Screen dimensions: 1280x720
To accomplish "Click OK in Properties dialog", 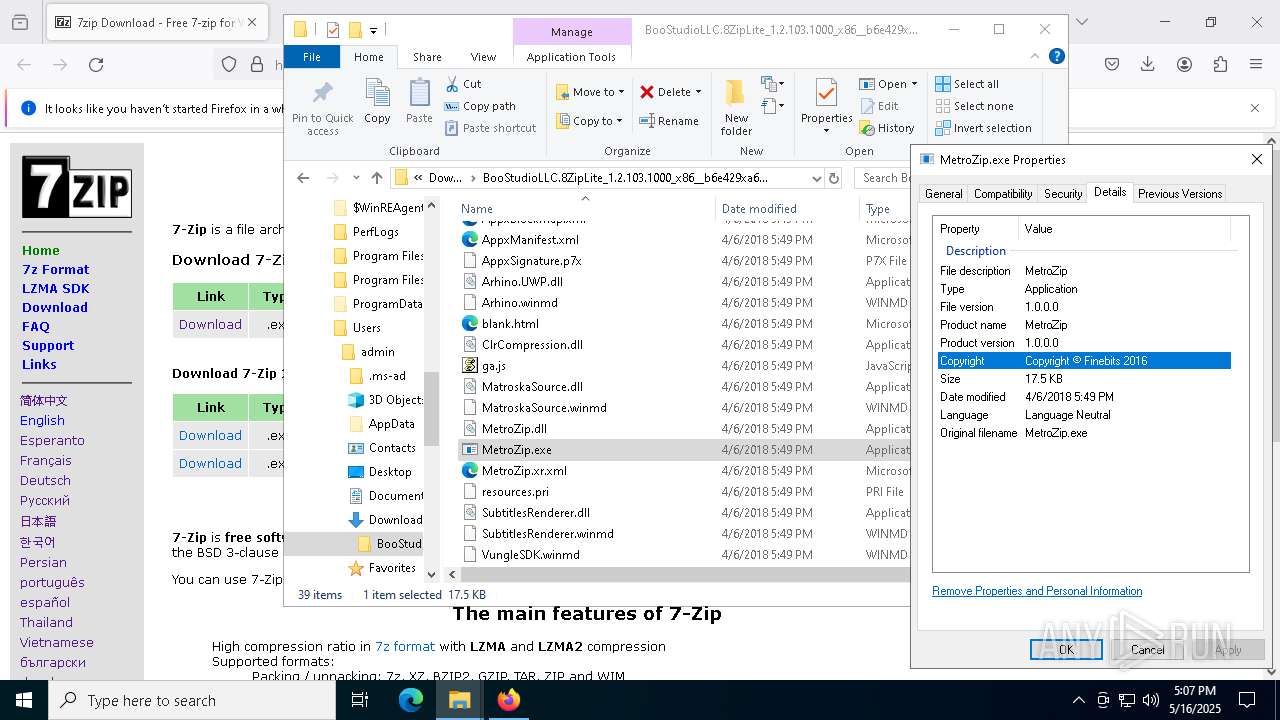I will pos(1066,649).
